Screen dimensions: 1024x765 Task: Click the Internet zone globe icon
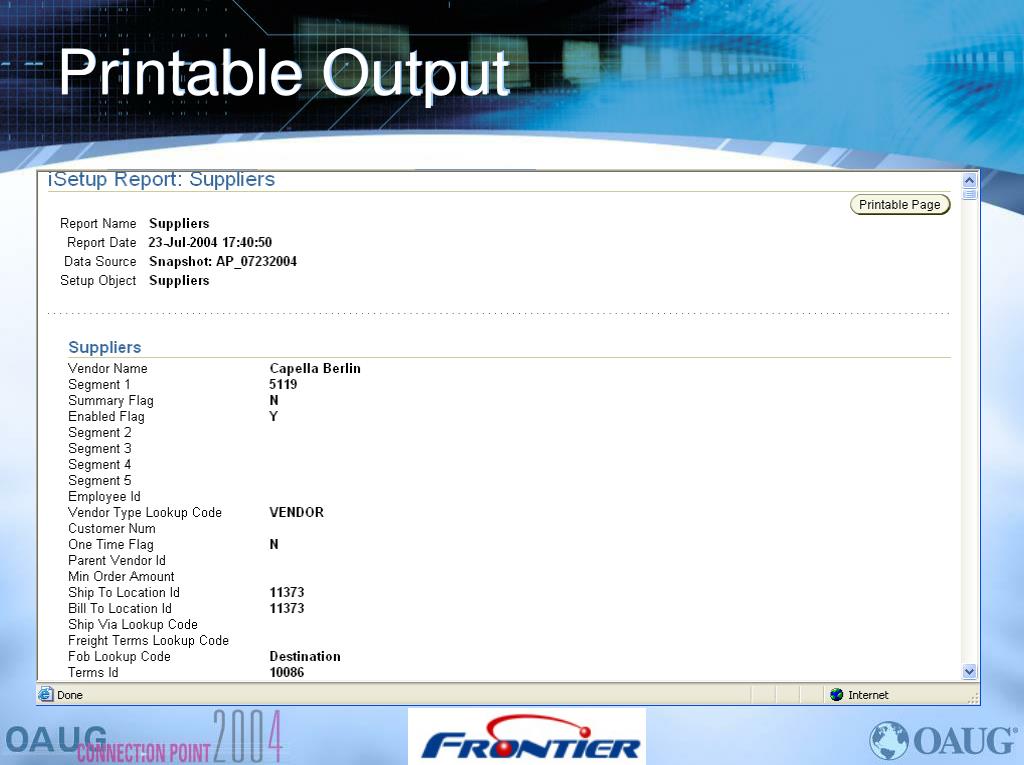tap(837, 694)
